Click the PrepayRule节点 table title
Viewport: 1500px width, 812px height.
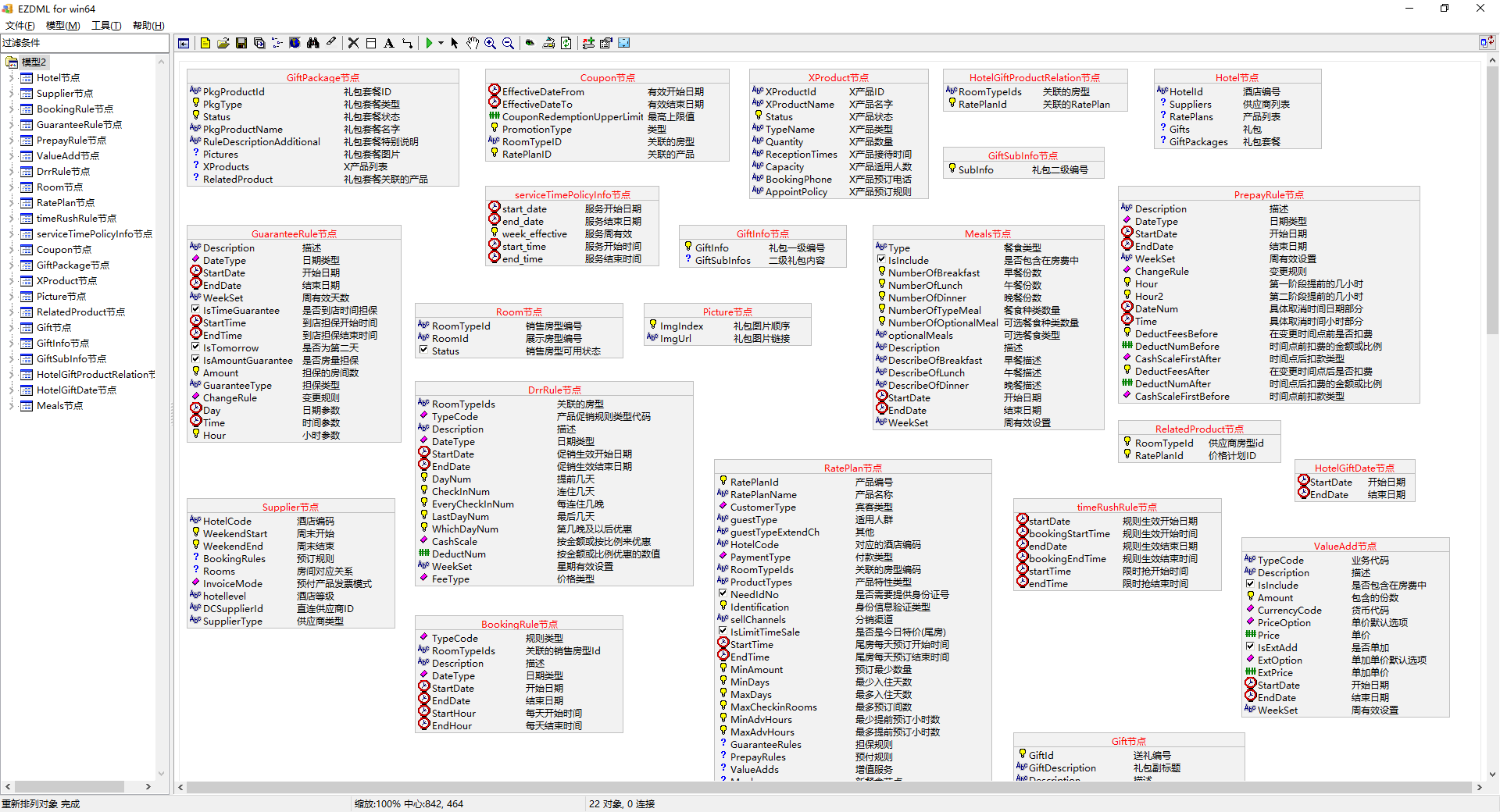pyautogui.click(x=1269, y=194)
